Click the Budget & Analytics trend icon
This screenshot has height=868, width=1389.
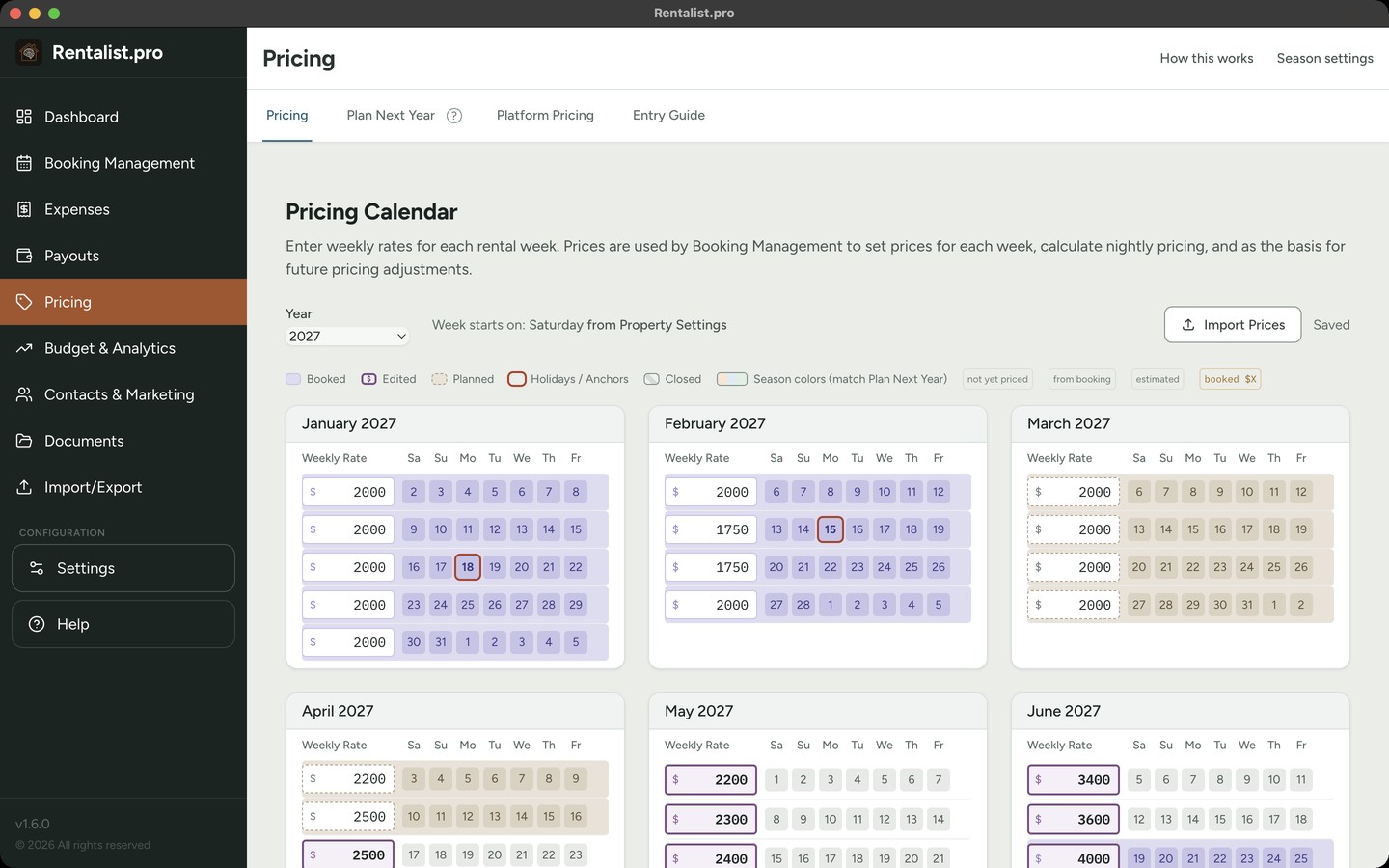click(24, 348)
